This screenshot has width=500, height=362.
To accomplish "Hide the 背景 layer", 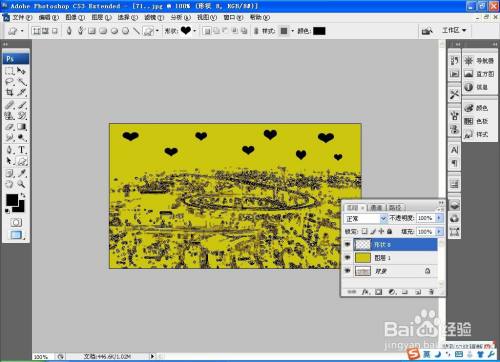I will click(348, 271).
